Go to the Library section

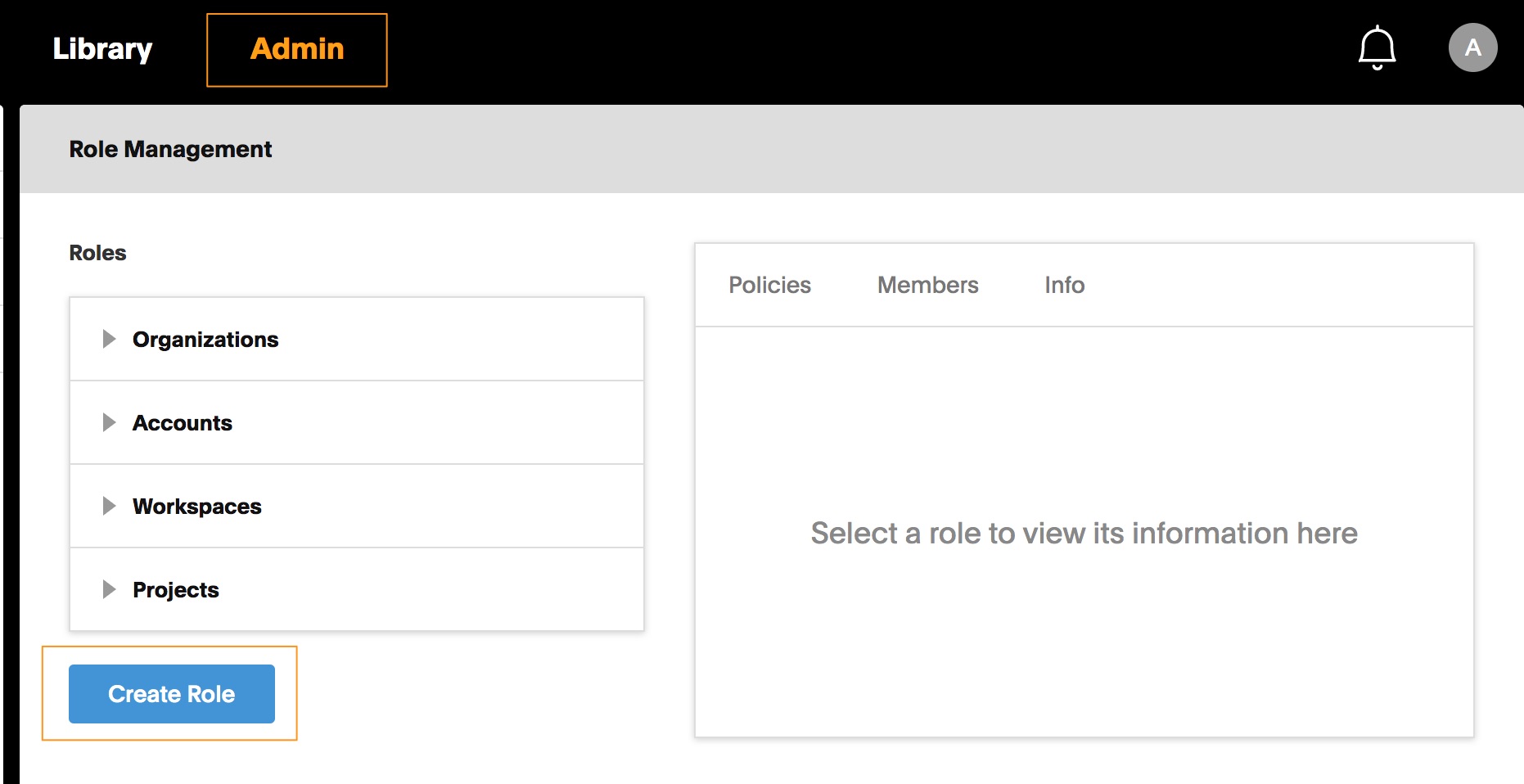tap(102, 49)
